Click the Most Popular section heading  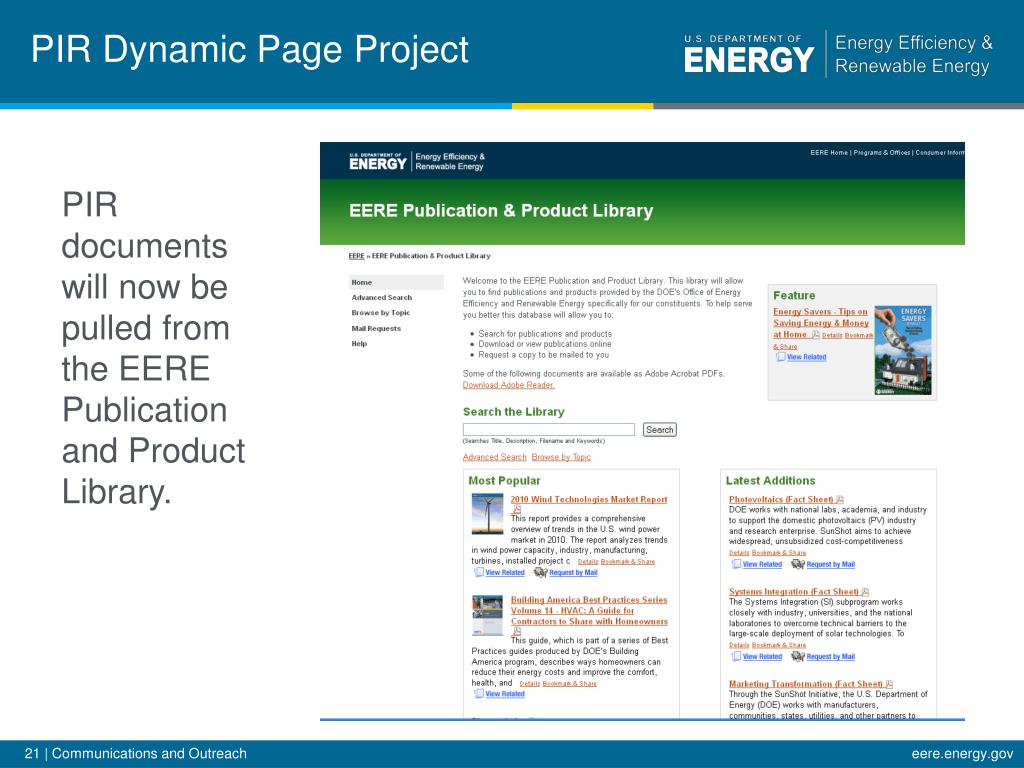tap(504, 481)
